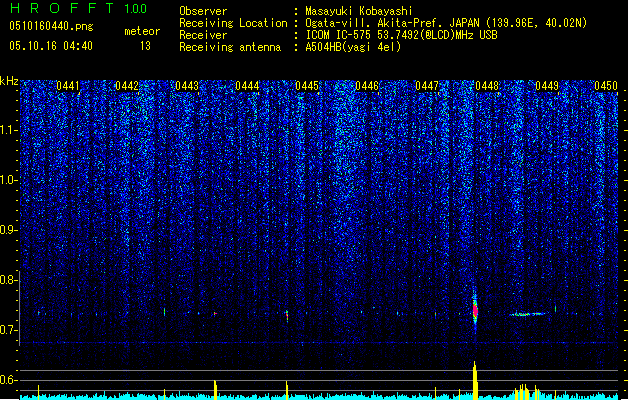Click the 0446 time marker
629x400 pixels.
pos(367,86)
